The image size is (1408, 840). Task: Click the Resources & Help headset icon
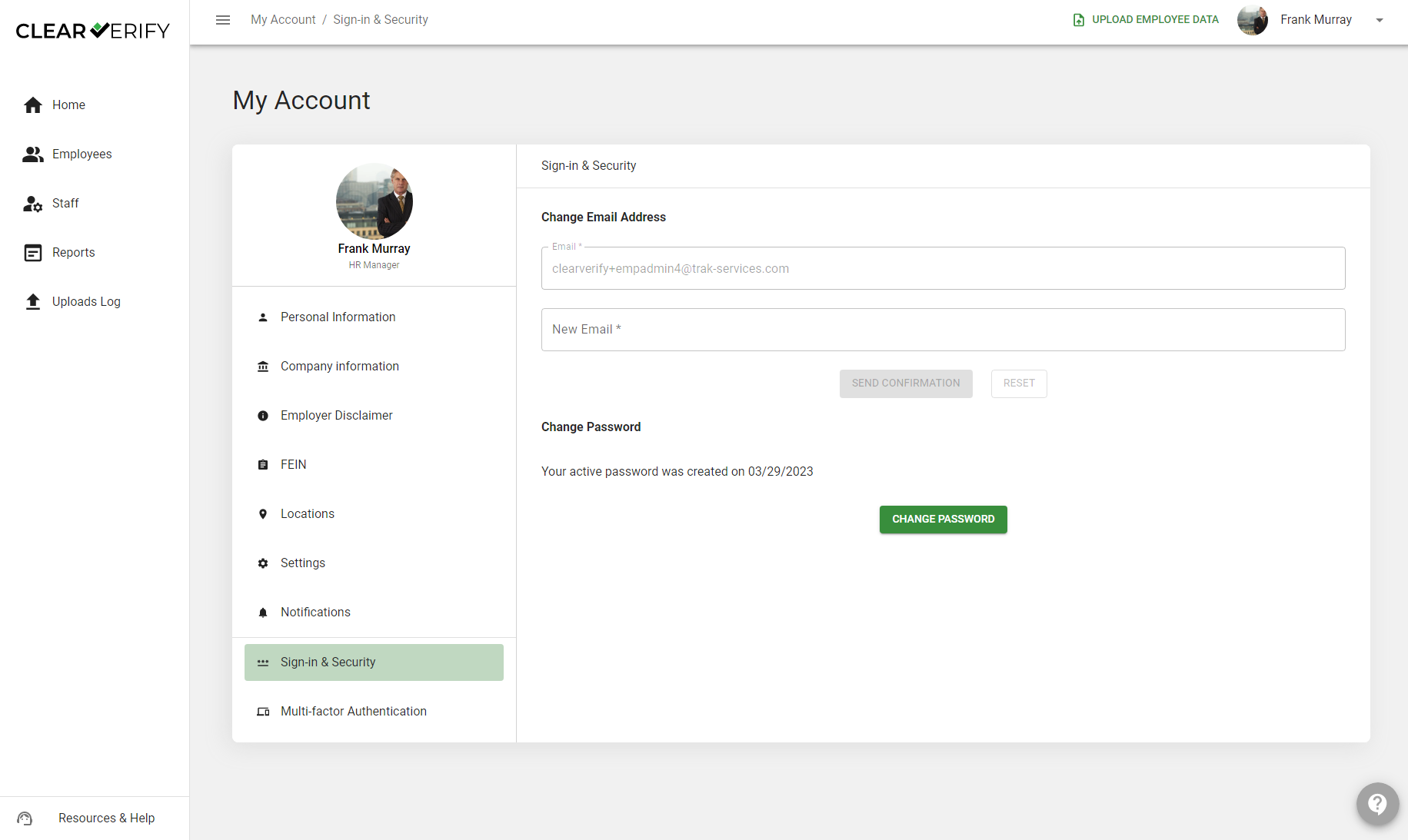tap(25, 818)
